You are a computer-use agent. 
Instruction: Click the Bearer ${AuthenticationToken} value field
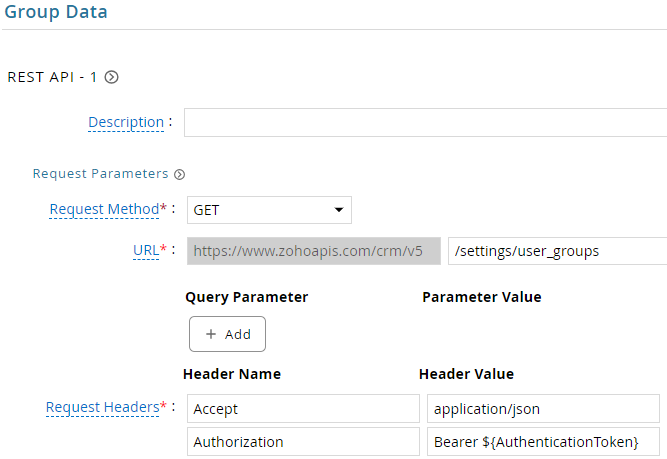pyautogui.click(x=543, y=442)
